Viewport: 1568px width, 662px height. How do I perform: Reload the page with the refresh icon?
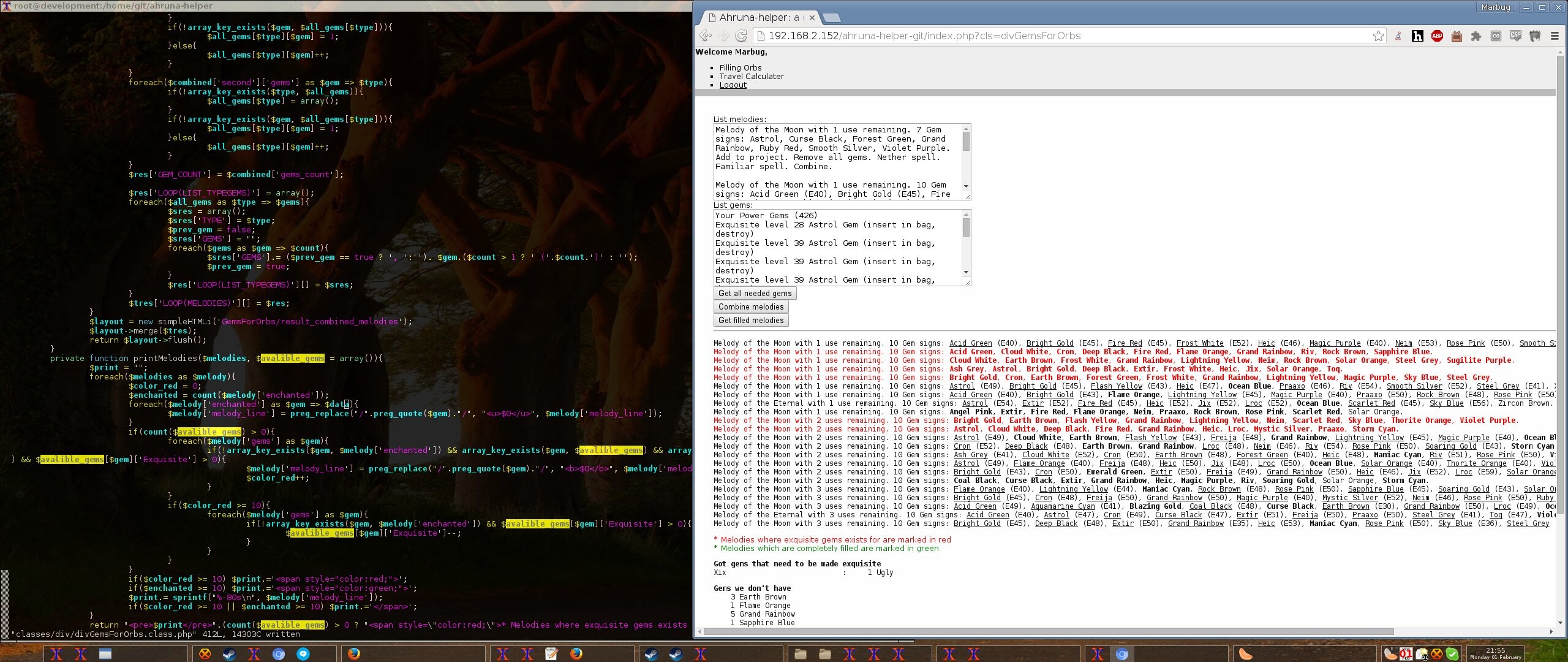pos(741,36)
